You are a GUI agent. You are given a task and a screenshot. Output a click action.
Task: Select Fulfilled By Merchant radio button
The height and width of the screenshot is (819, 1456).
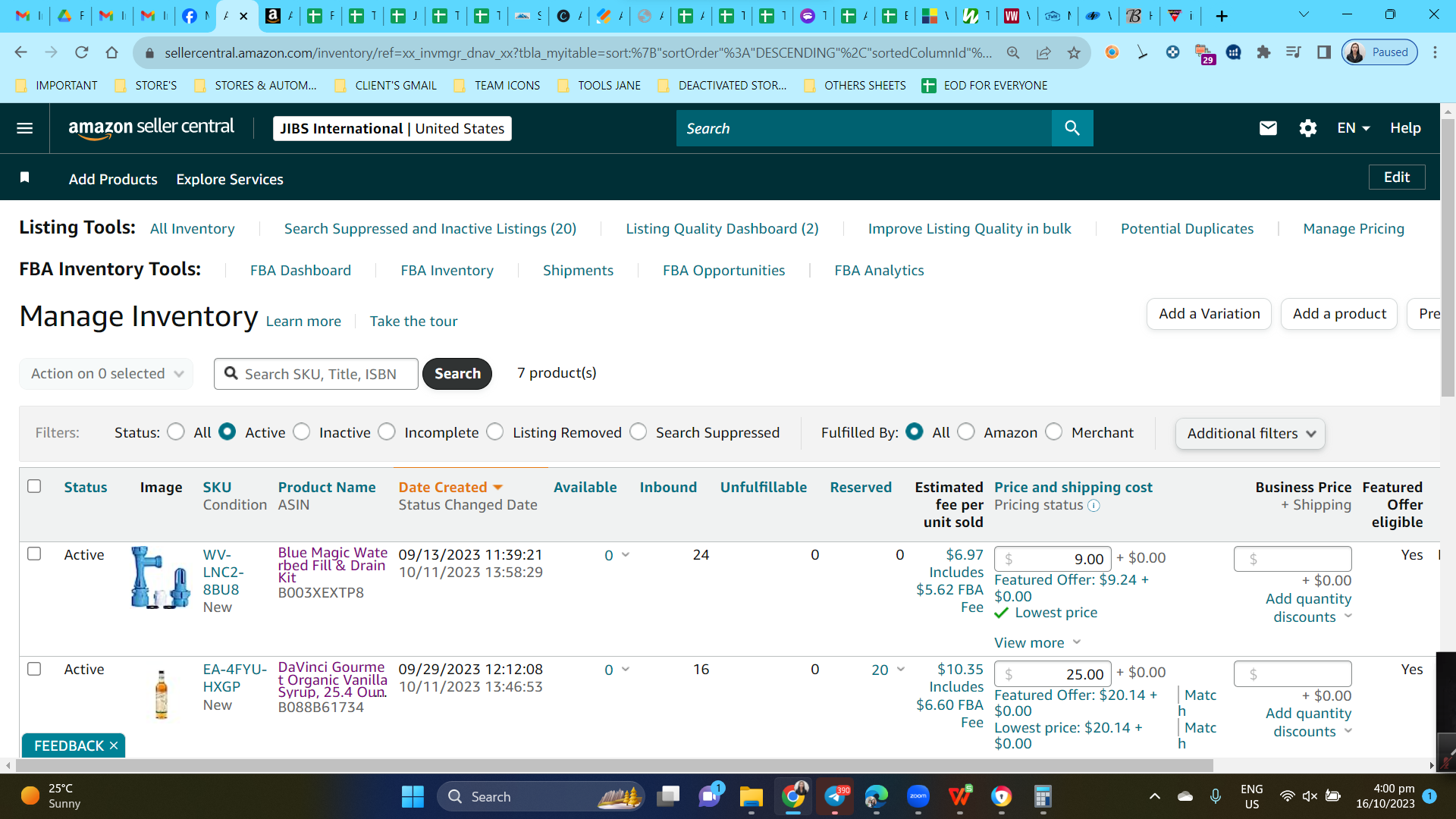pyautogui.click(x=1054, y=432)
